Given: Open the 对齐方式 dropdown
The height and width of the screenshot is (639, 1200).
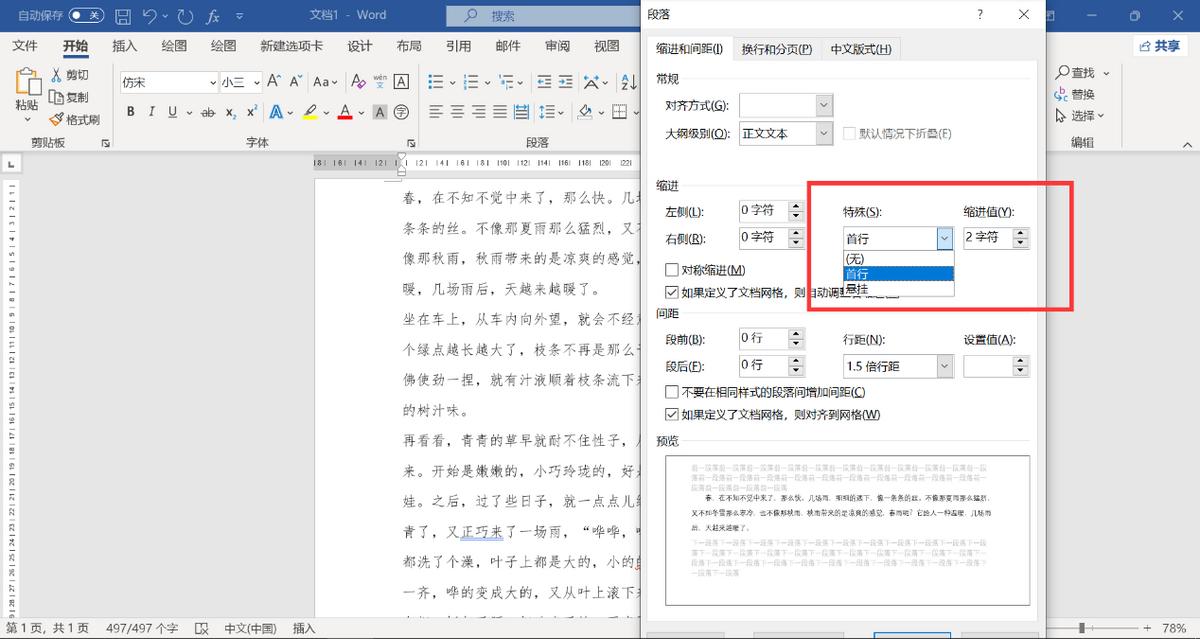Looking at the screenshot, I should point(823,105).
